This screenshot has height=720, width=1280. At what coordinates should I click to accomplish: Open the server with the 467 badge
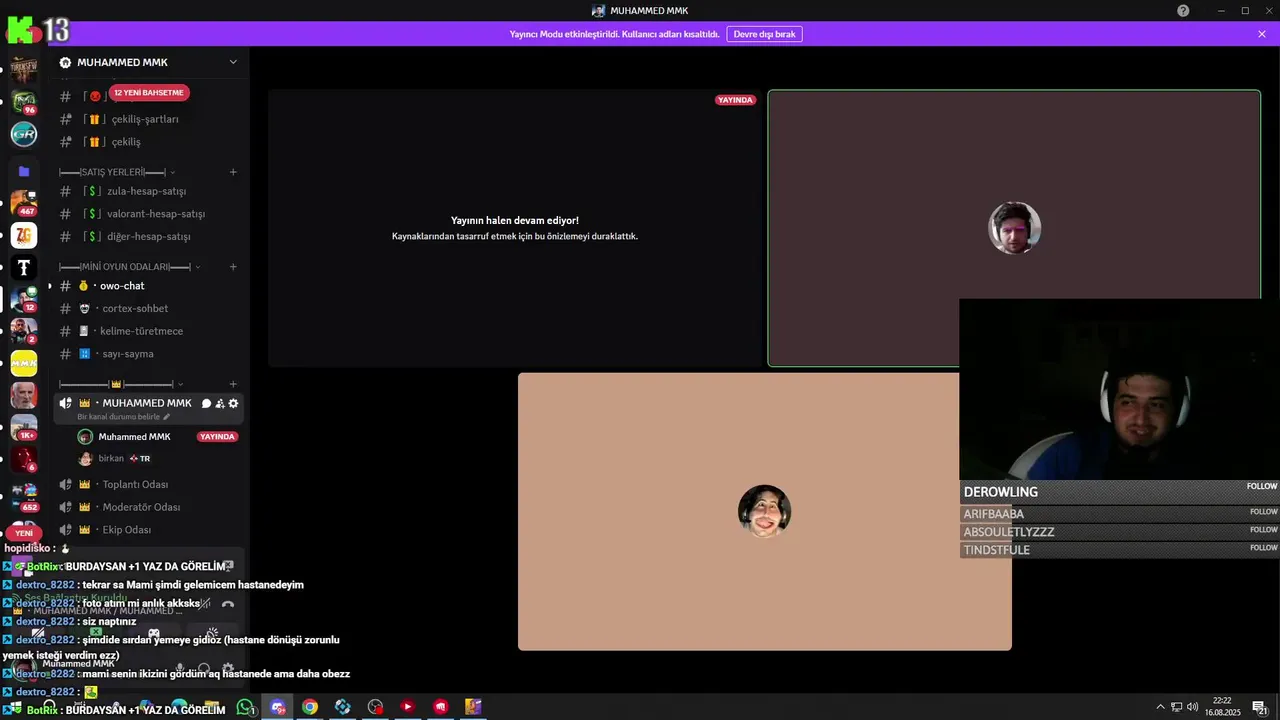pyautogui.click(x=24, y=203)
